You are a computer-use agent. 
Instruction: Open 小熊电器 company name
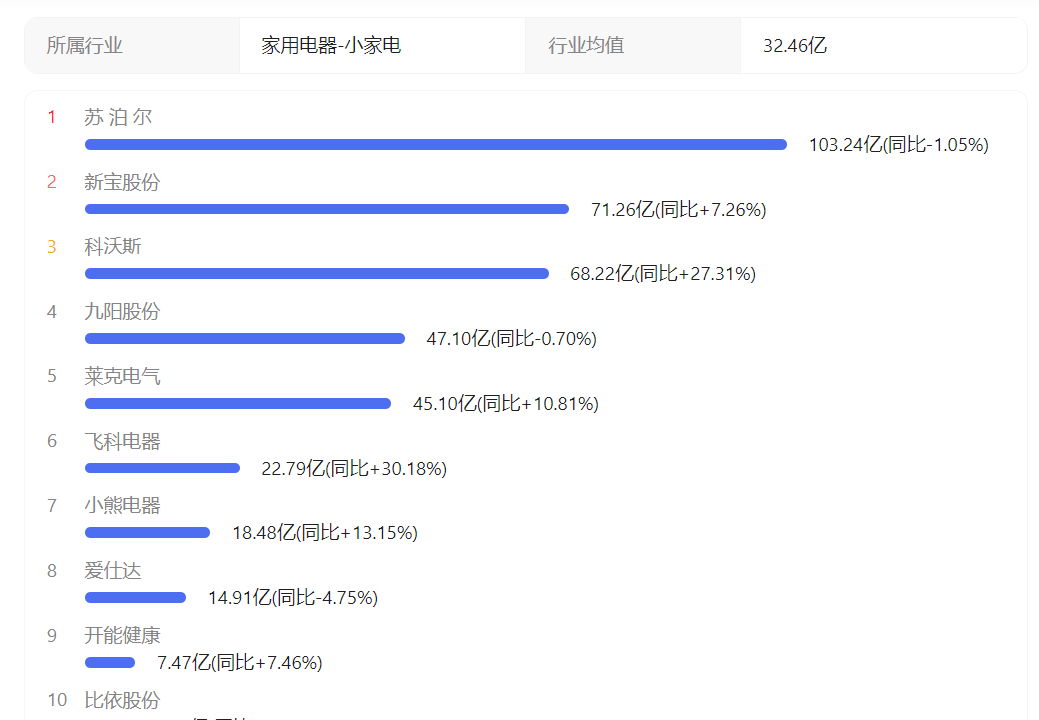pyautogui.click(x=122, y=505)
